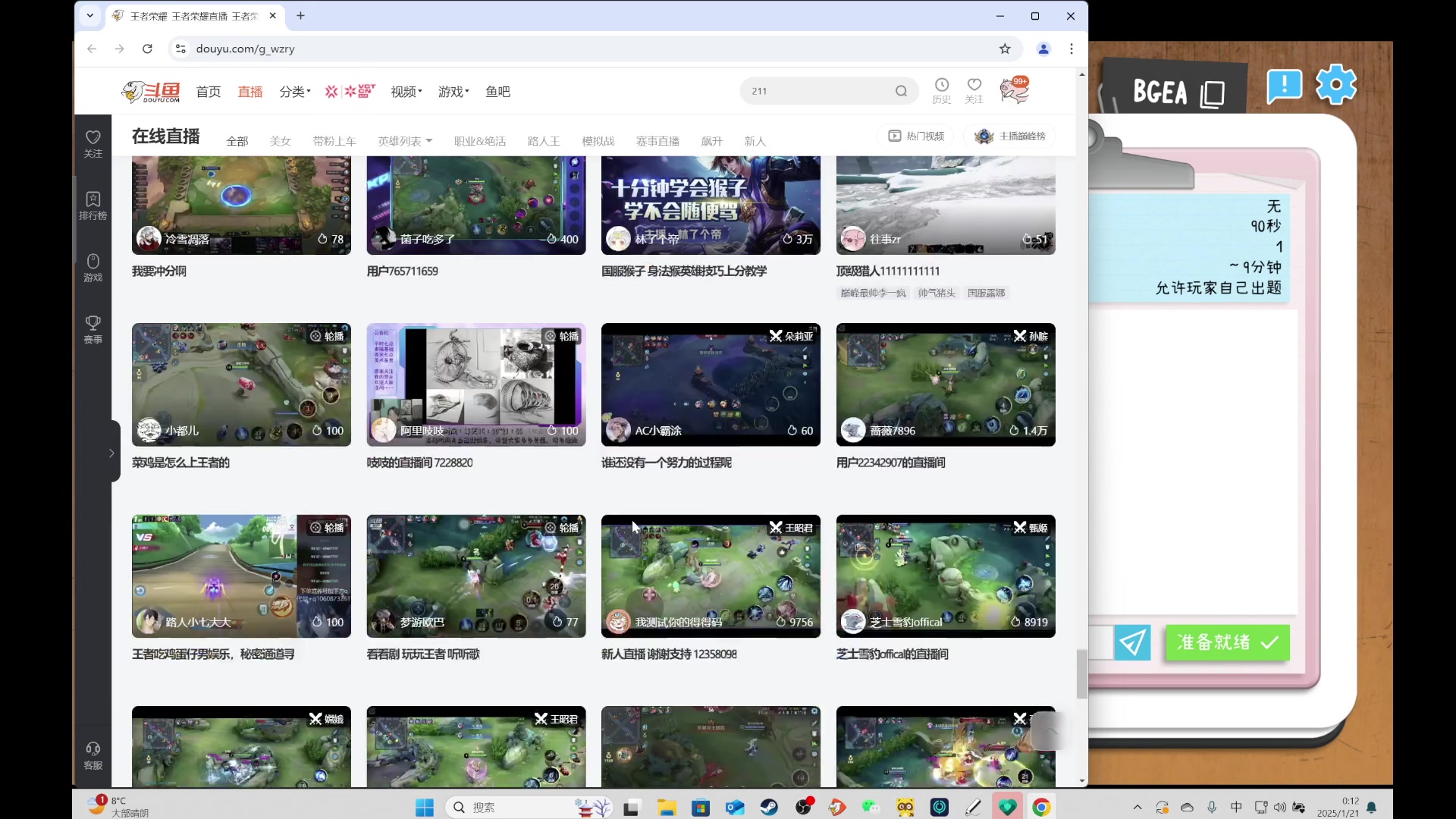This screenshot has width=1456, height=819.
Task: Click the Douyu logo
Action: 150,91
